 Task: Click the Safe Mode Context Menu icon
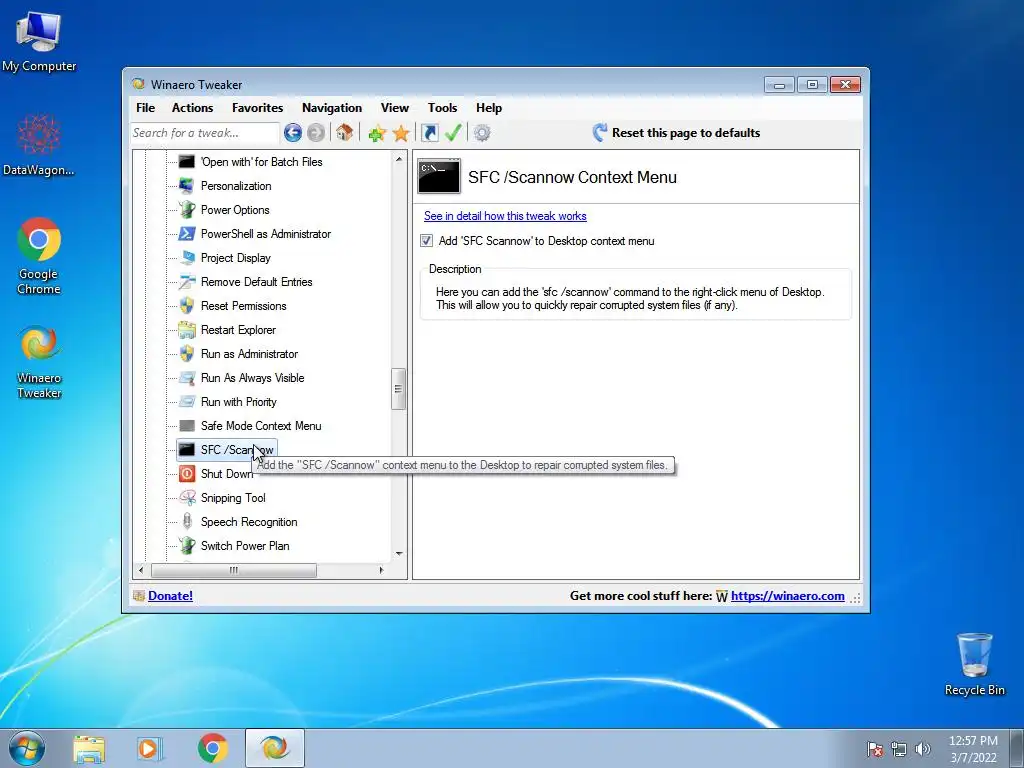click(187, 426)
